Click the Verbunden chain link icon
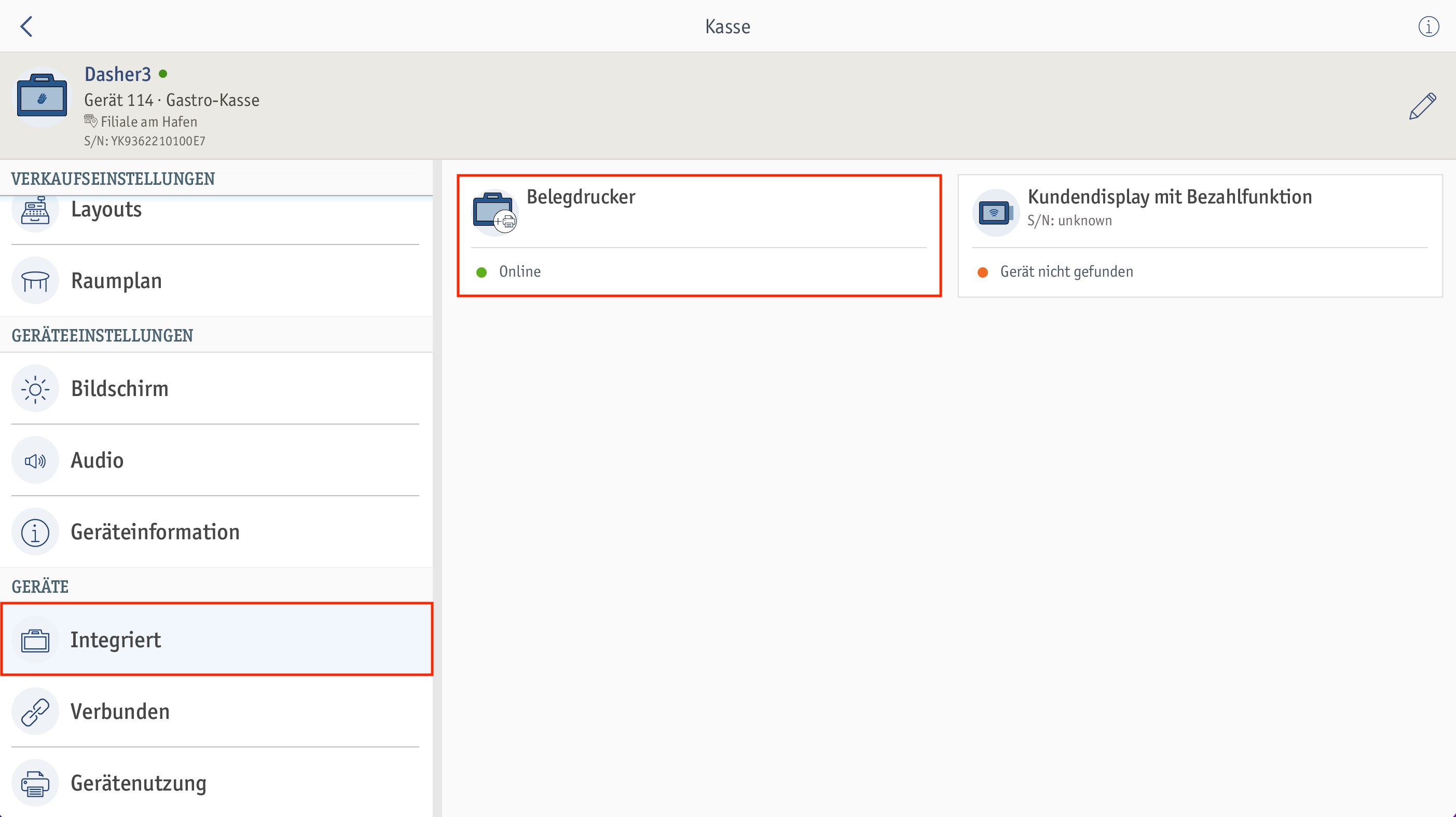 (x=35, y=711)
